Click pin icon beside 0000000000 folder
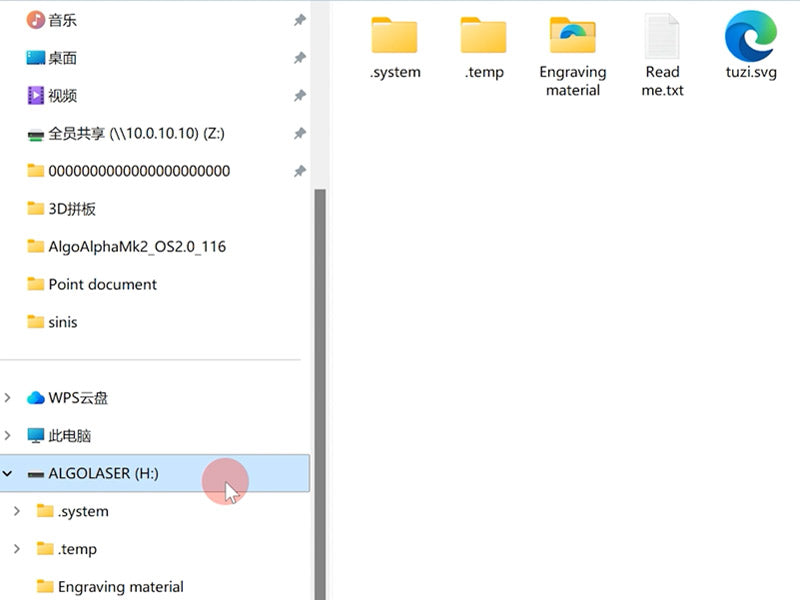The width and height of the screenshot is (800, 600). click(x=299, y=171)
